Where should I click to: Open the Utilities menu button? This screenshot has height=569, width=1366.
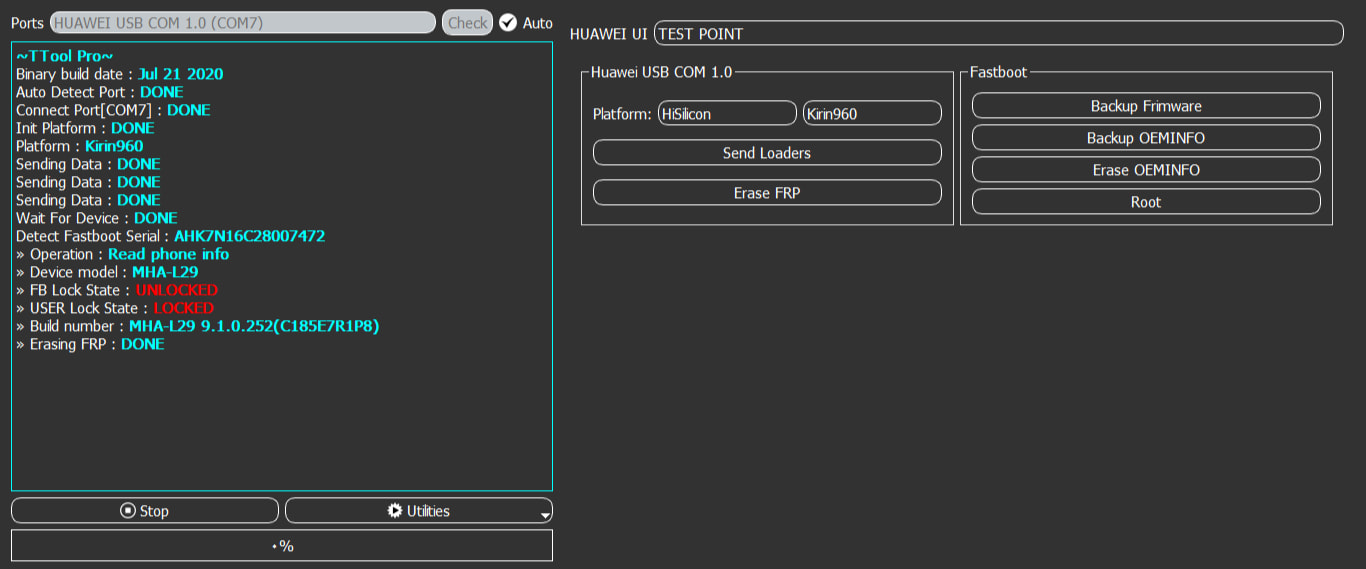[x=419, y=510]
